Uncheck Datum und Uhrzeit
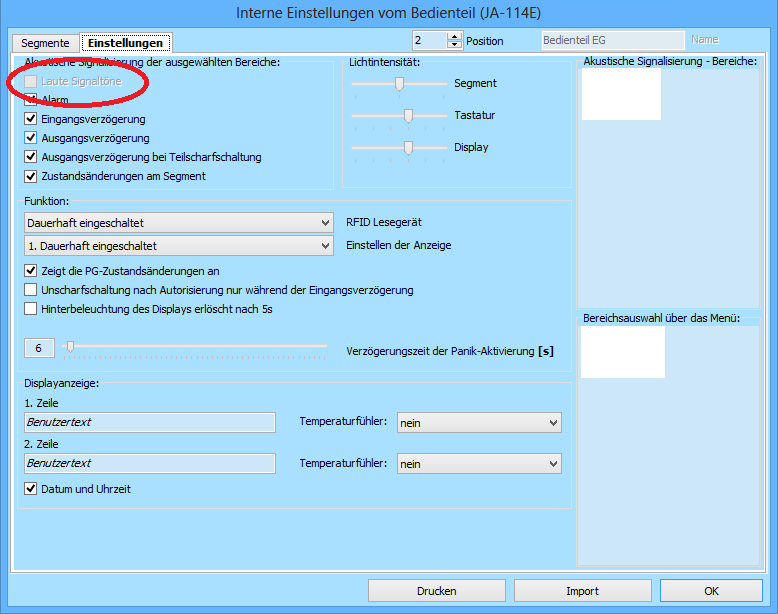This screenshot has width=778, height=614. point(30,489)
